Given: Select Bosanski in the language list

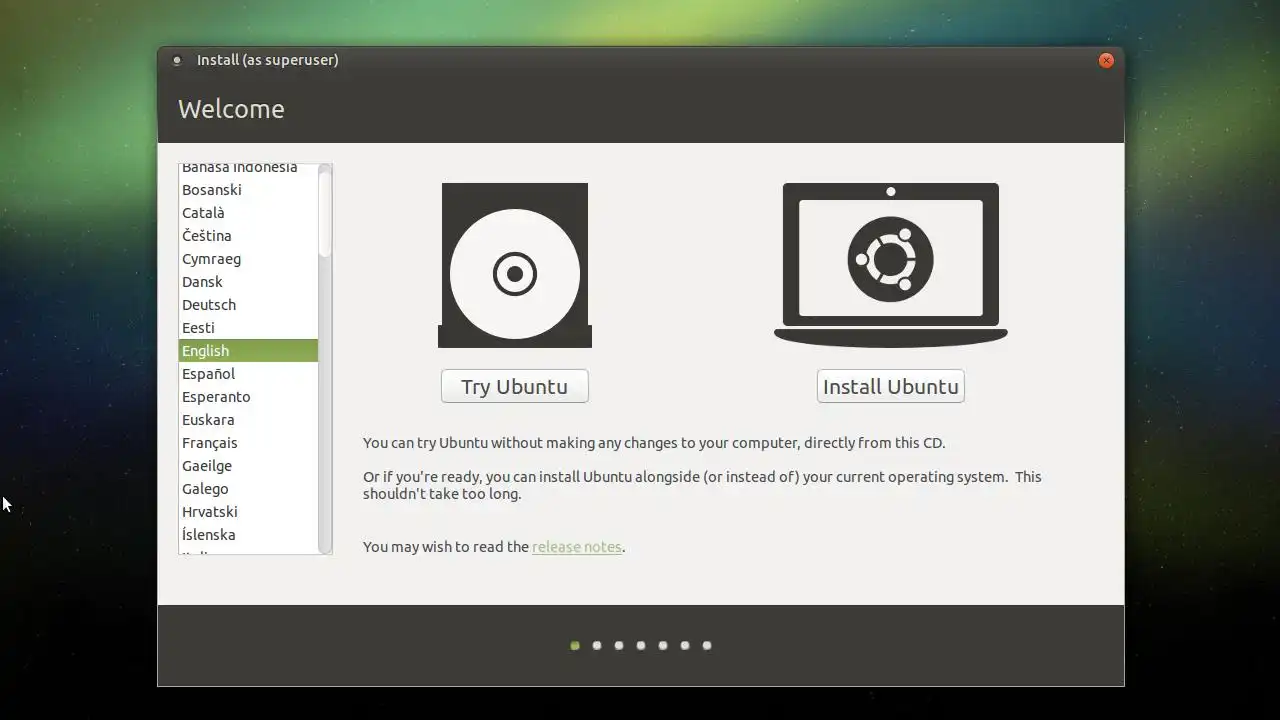Looking at the screenshot, I should click(x=248, y=190).
